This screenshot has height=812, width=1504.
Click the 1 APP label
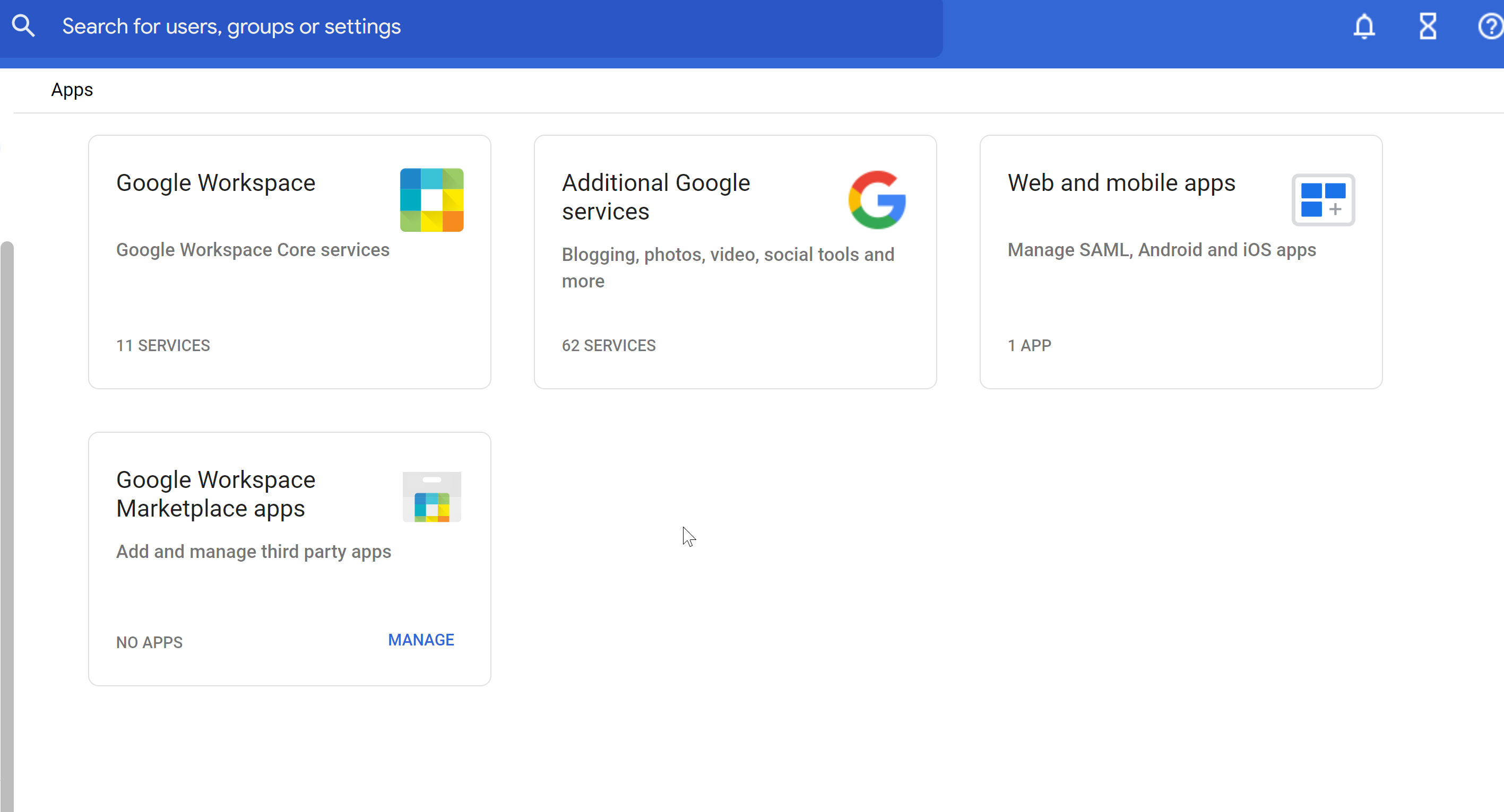[1030, 345]
